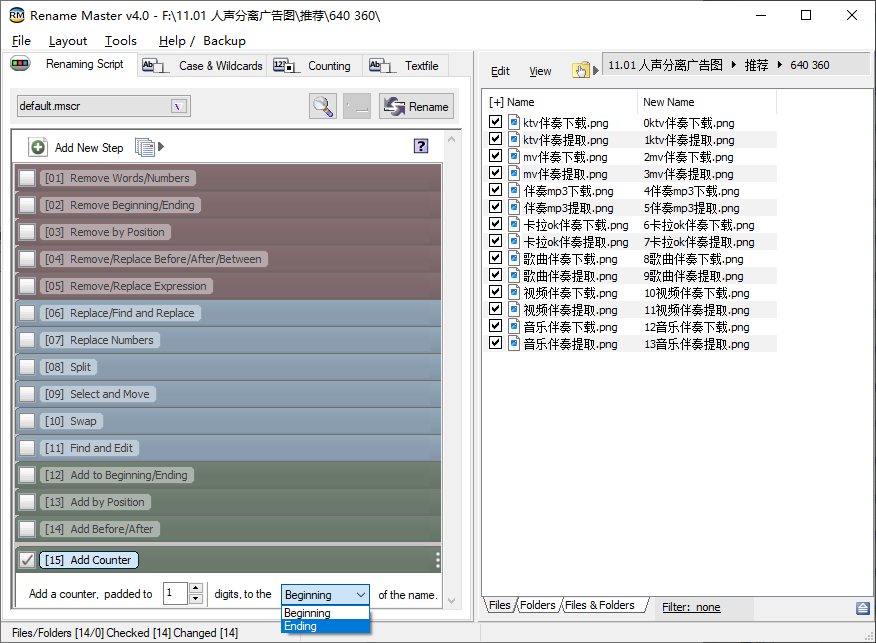Select Ending from the open dropdown list
876x643 pixels.
coord(325,626)
